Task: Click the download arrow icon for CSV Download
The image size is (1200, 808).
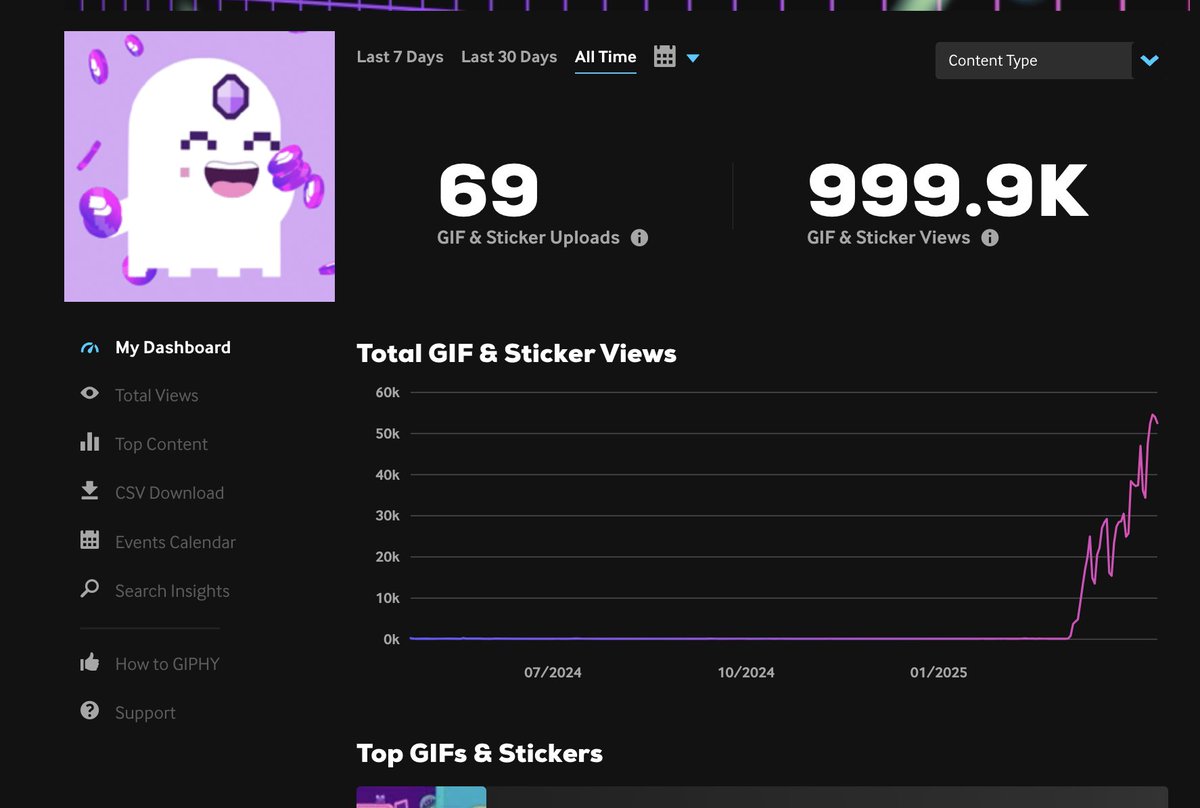Action: click(90, 491)
